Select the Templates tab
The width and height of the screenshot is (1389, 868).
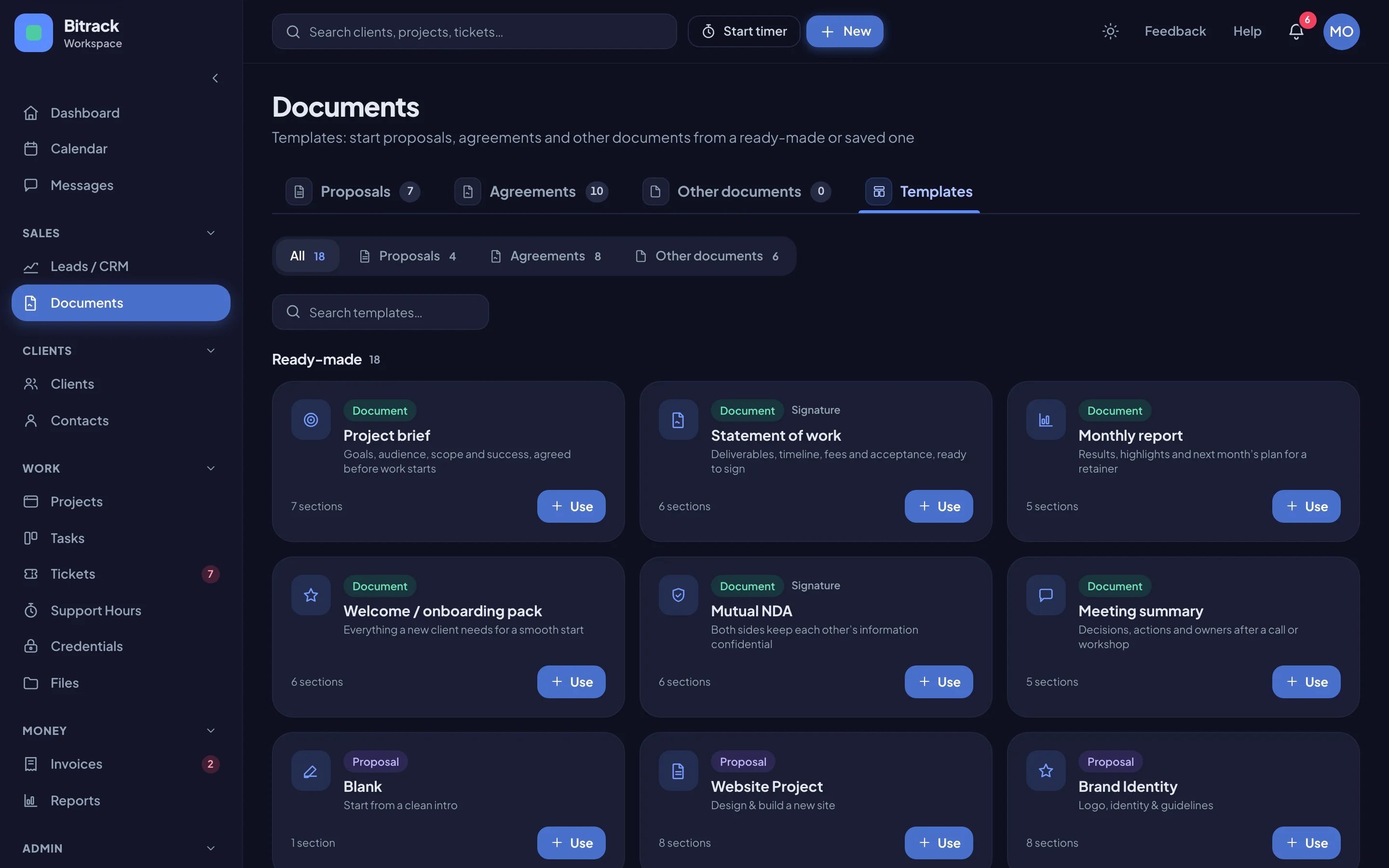point(919,191)
